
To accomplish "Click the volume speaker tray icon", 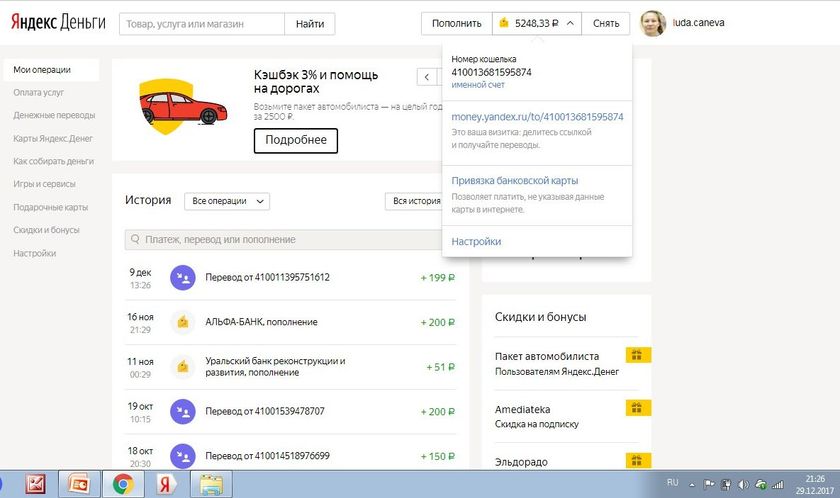I will [x=743, y=485].
